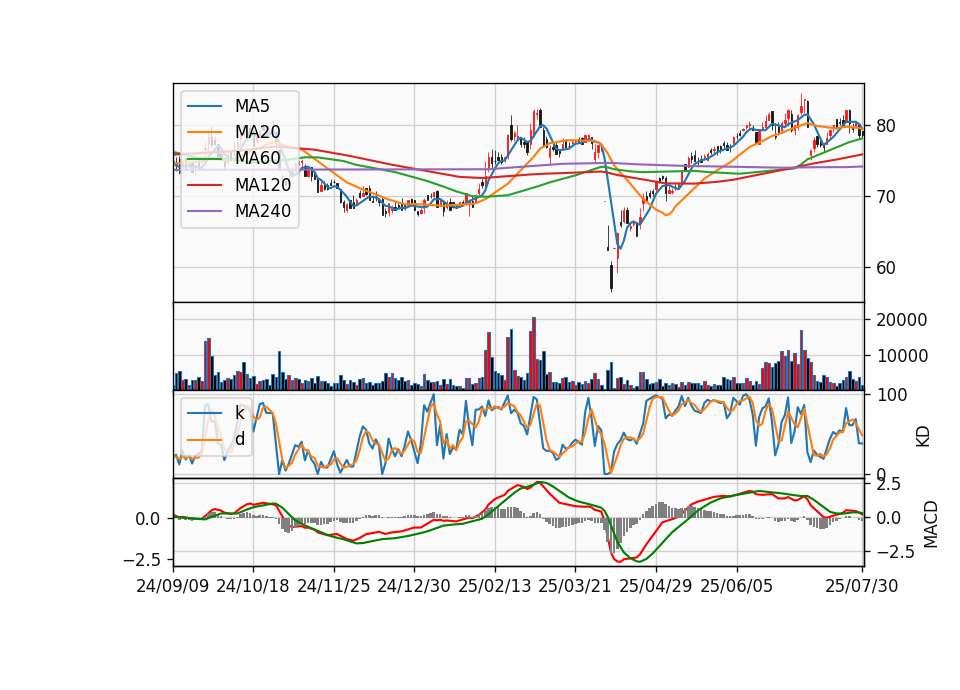Click the 24/09/09 date axis label
This screenshot has width=960, height=690.
tap(173, 586)
